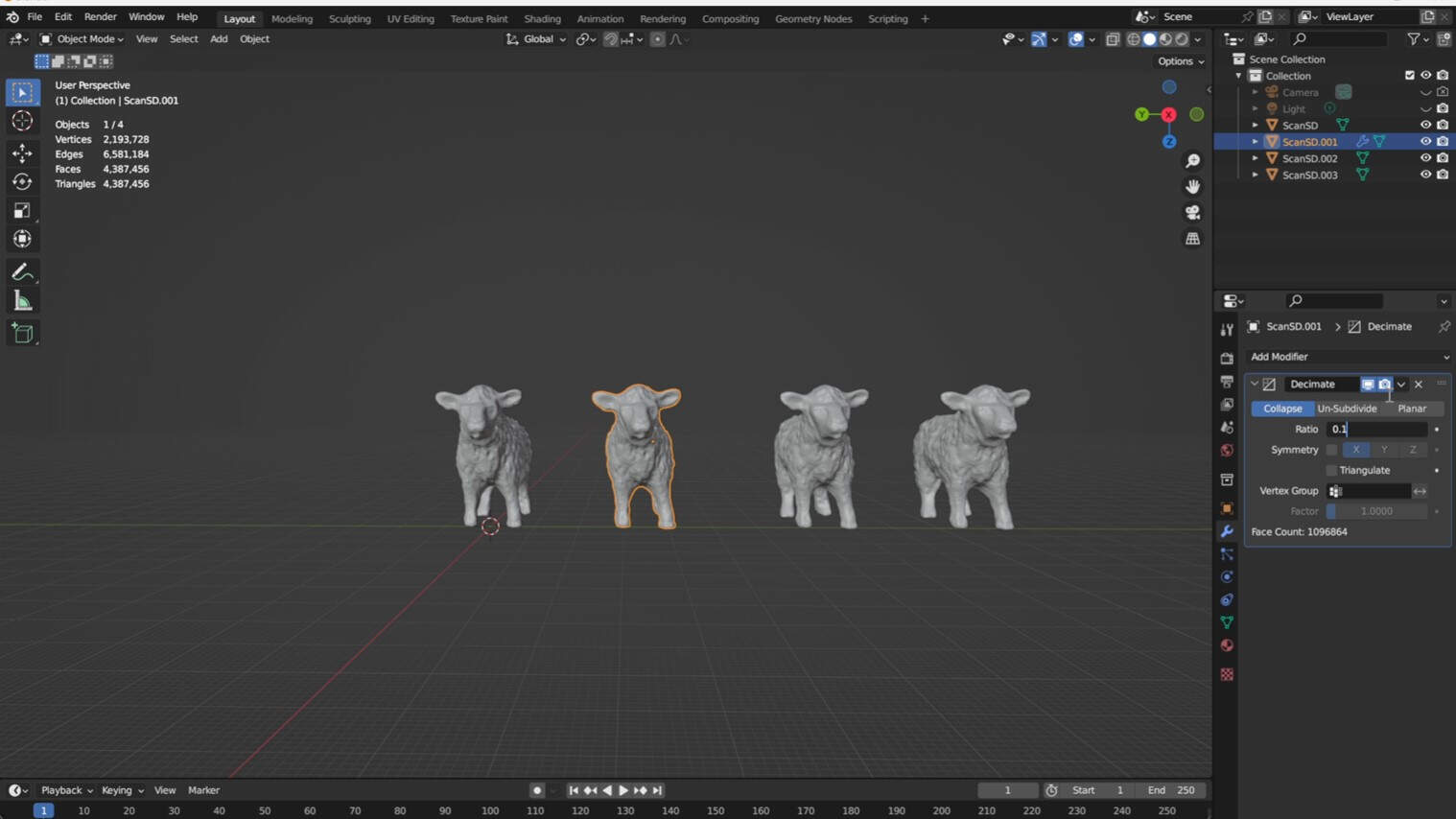
Task: Enable the Symmetry checkbox
Action: point(1331,450)
